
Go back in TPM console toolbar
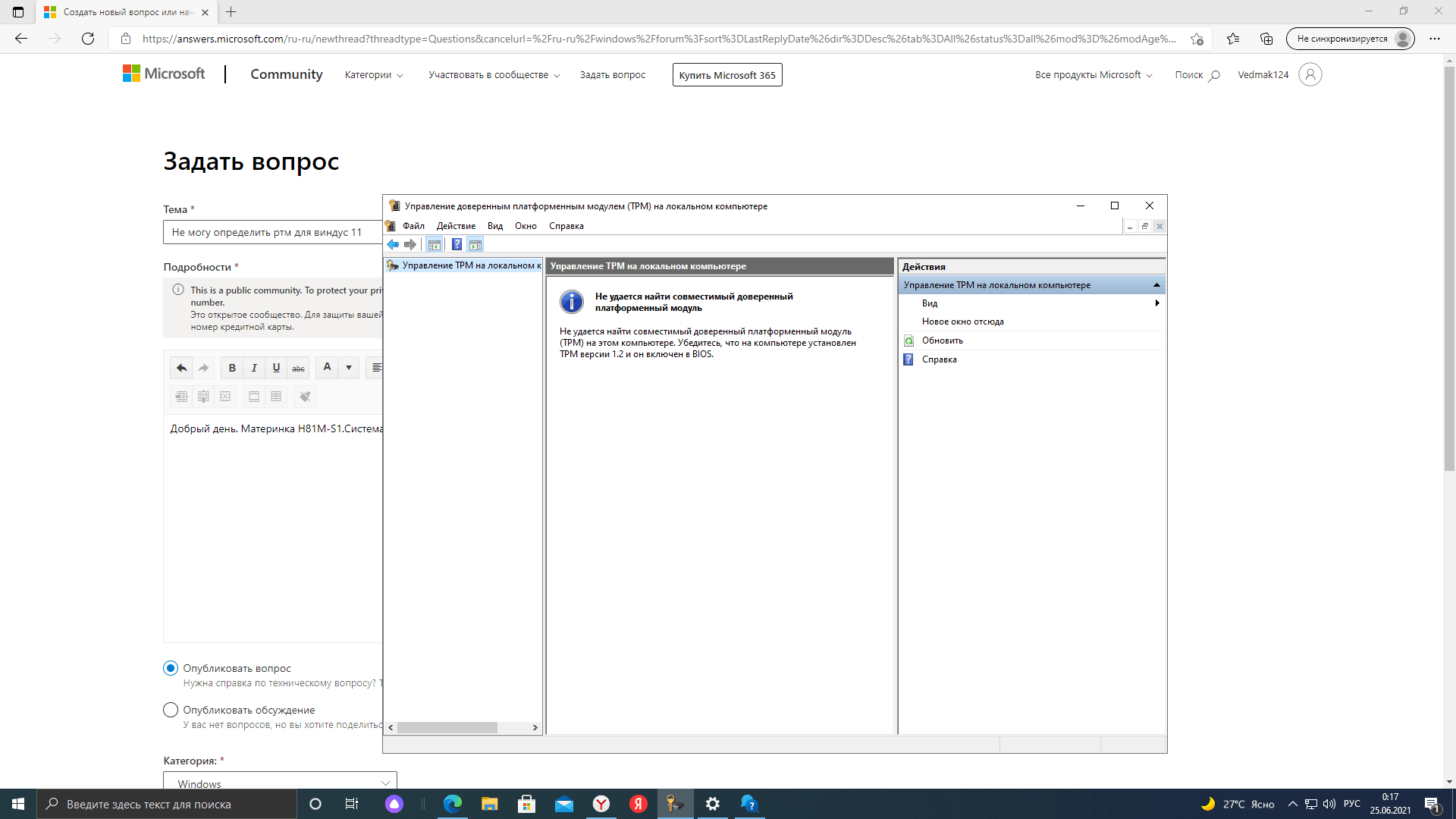pos(393,244)
